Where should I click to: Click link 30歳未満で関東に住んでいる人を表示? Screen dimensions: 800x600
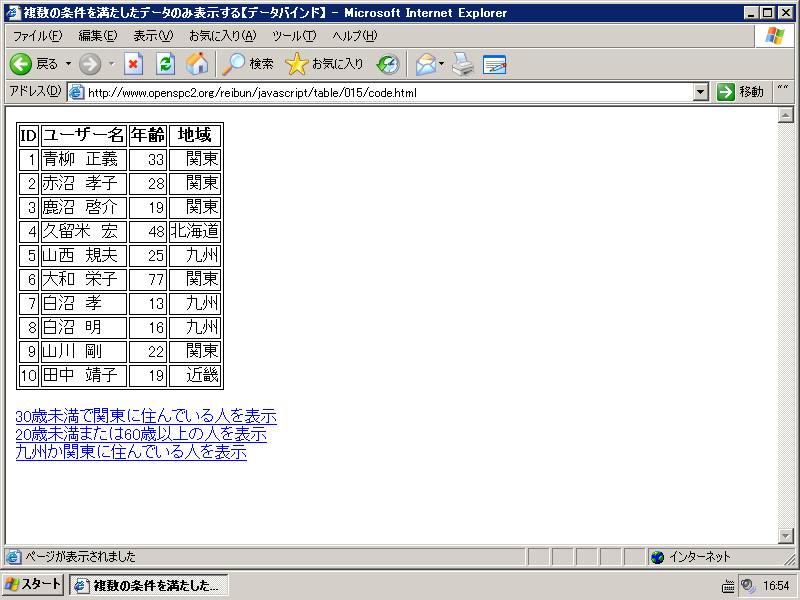(146, 416)
